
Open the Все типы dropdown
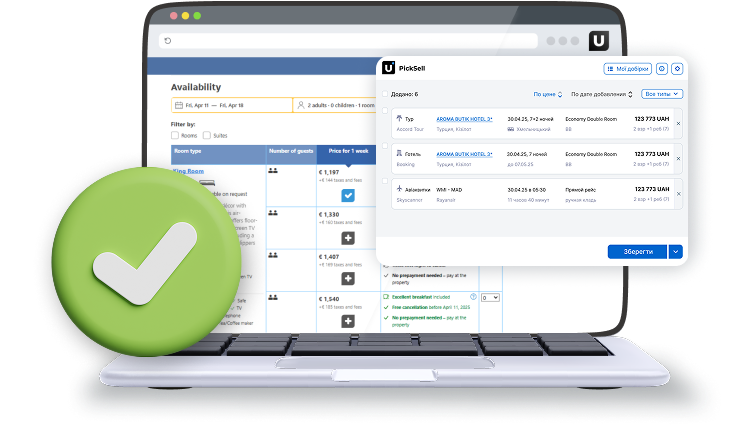662,94
